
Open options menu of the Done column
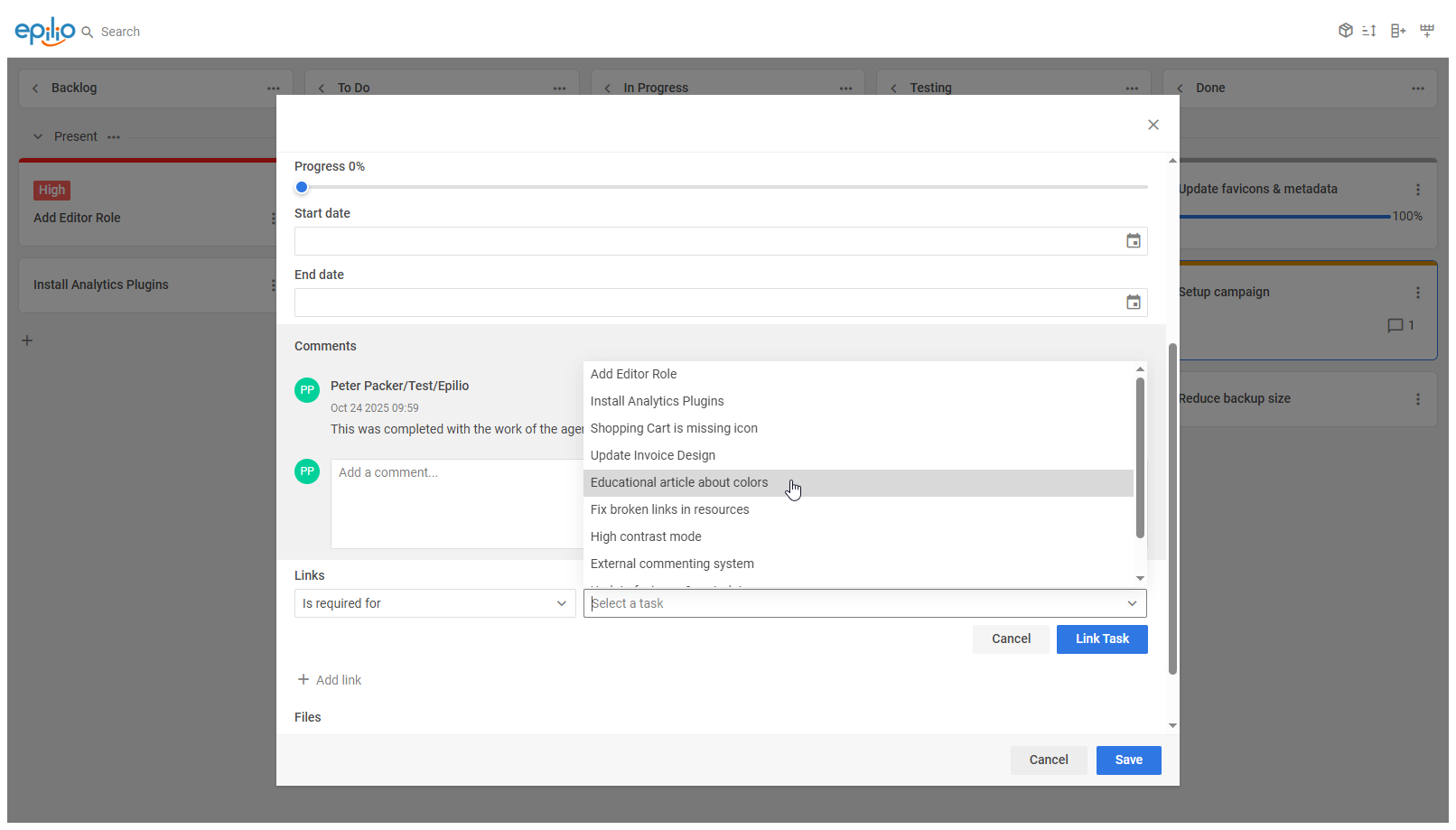click(1417, 88)
